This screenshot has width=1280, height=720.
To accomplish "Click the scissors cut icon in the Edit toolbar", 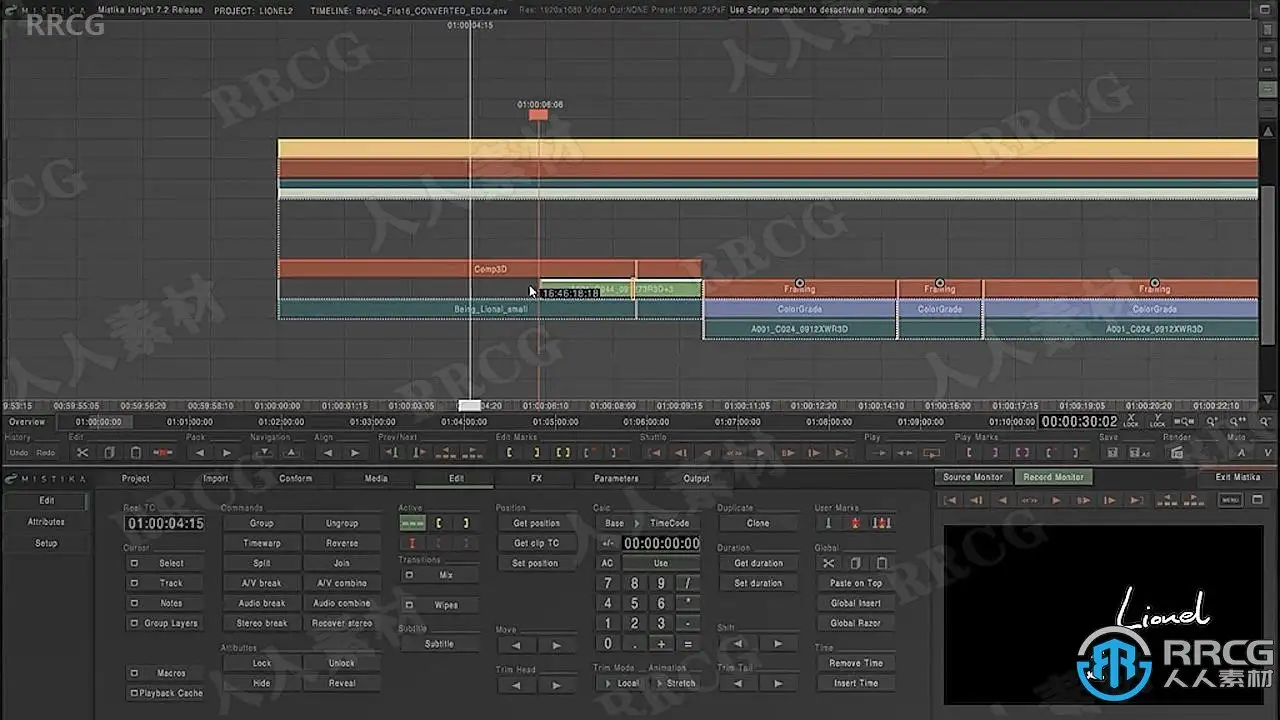I will (83, 453).
